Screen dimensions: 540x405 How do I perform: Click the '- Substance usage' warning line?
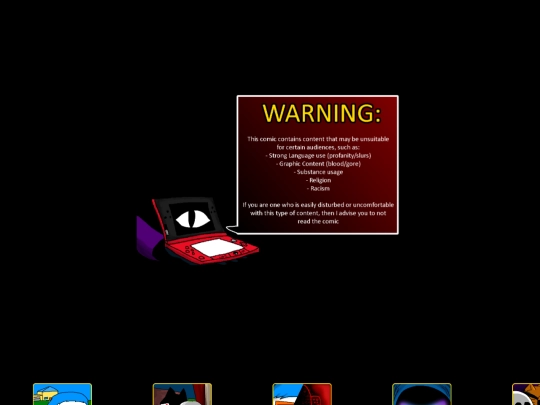pyautogui.click(x=318, y=172)
